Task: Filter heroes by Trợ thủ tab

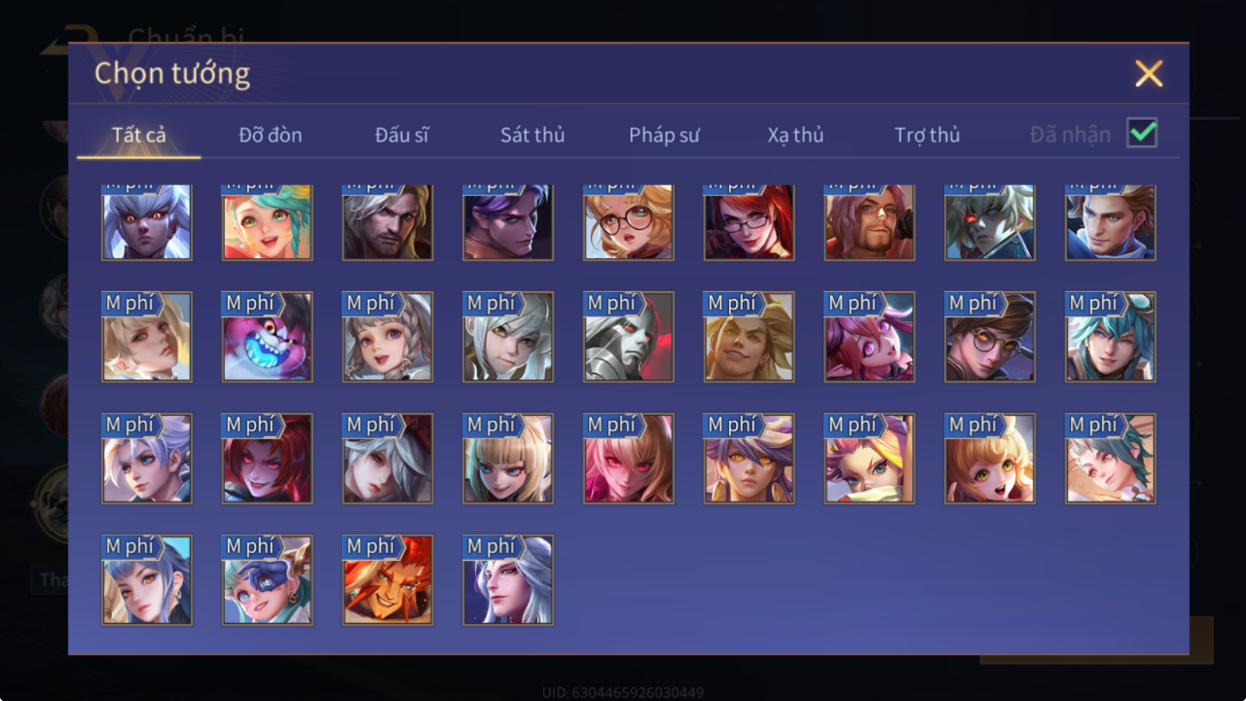Action: (x=927, y=135)
